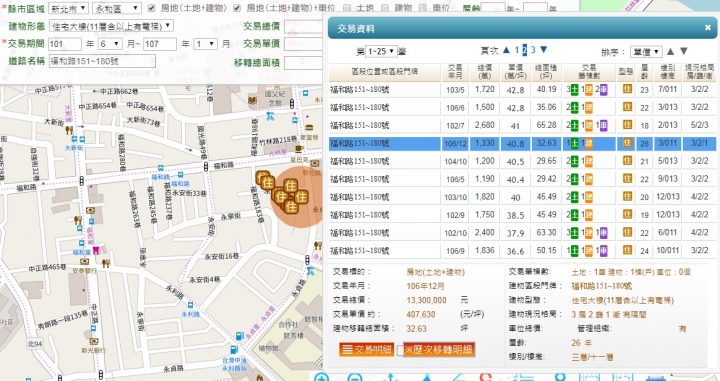This screenshot has width=720, height=381.
Task: Select the row with total price 2,680
Action: [x=523, y=125]
